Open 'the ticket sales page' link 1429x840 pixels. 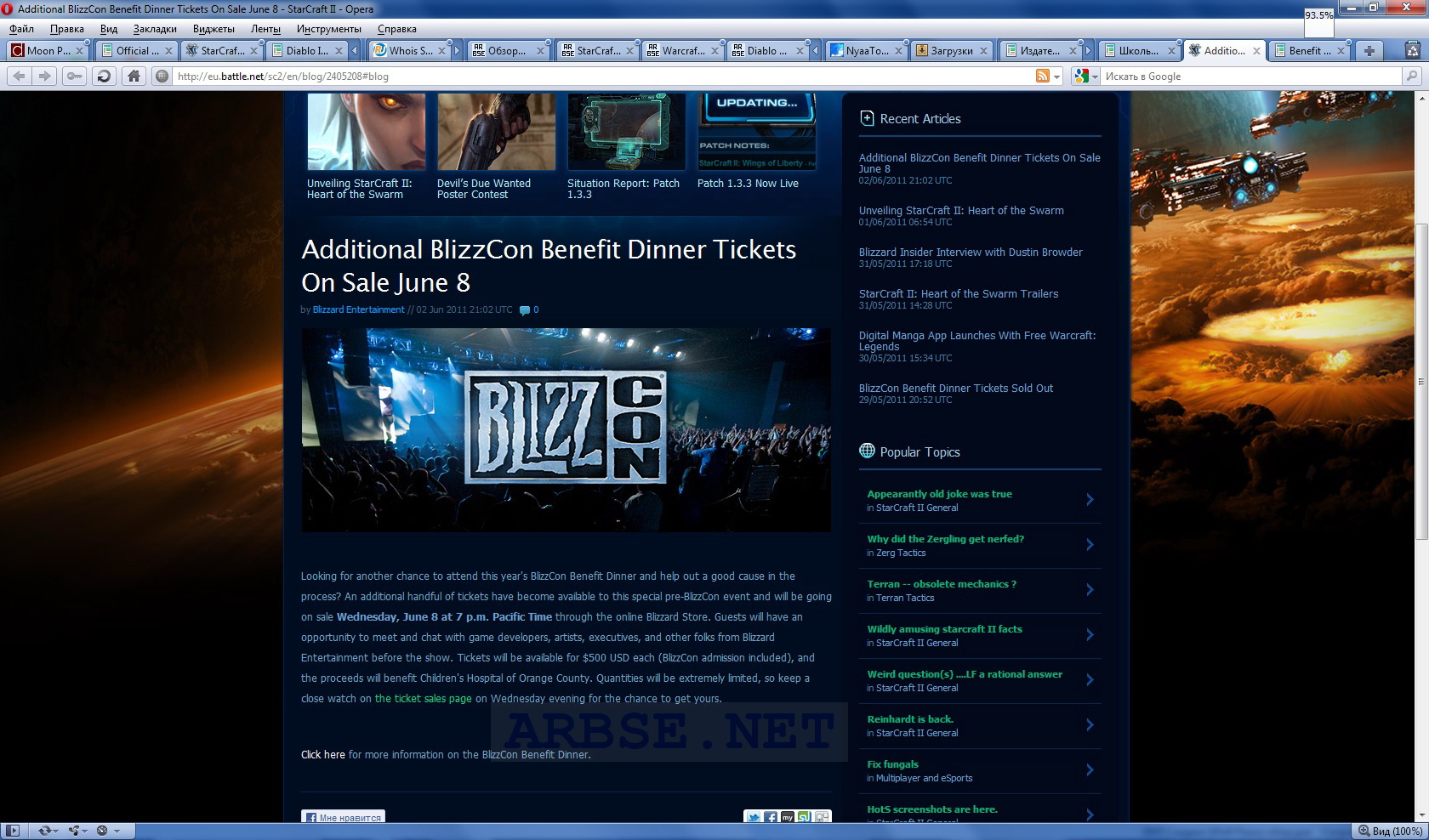[x=424, y=699]
